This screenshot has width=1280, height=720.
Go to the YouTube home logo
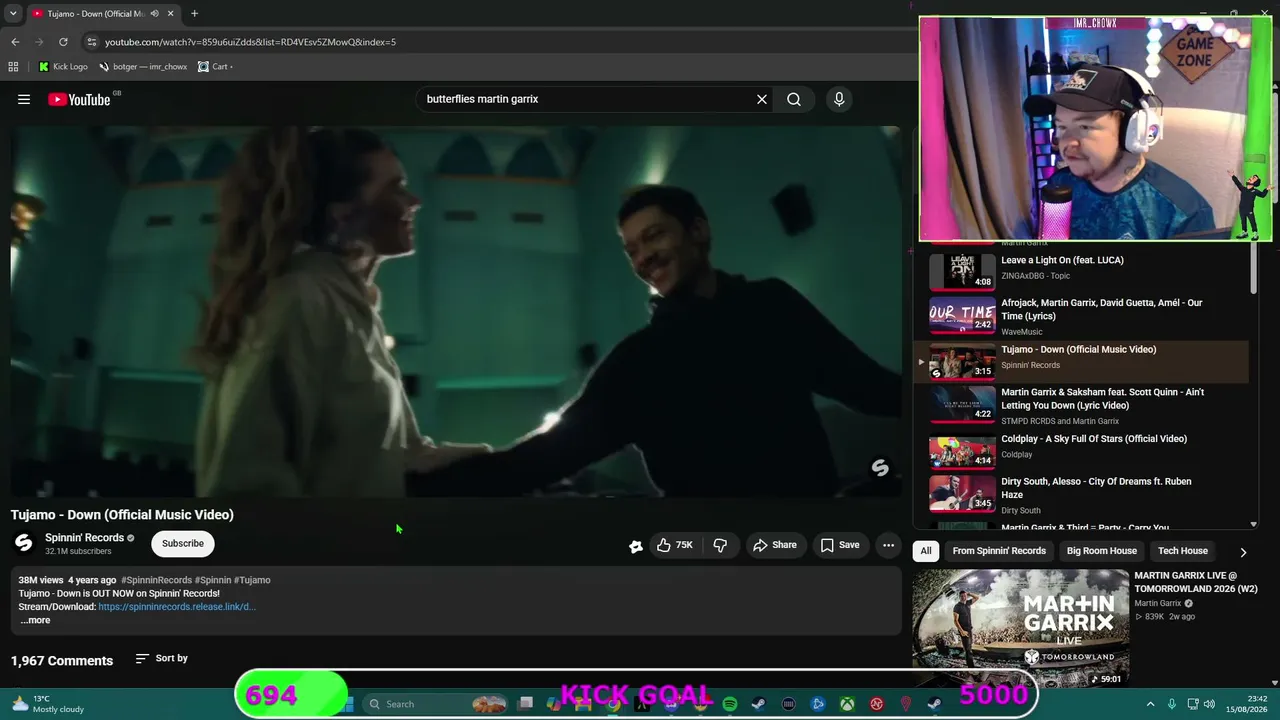pyautogui.click(x=79, y=99)
